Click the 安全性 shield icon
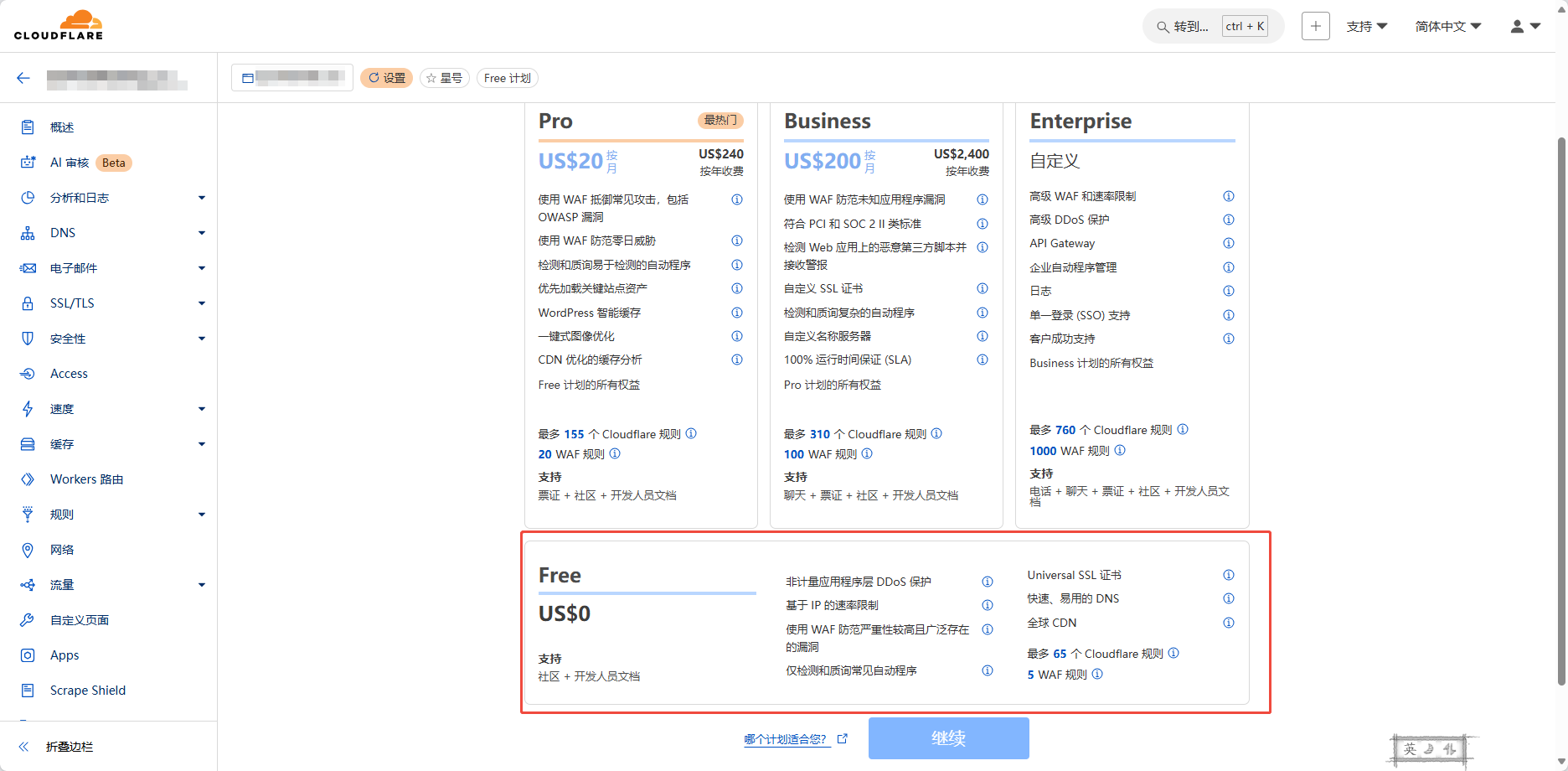This screenshot has width=1568, height=771. 28,339
